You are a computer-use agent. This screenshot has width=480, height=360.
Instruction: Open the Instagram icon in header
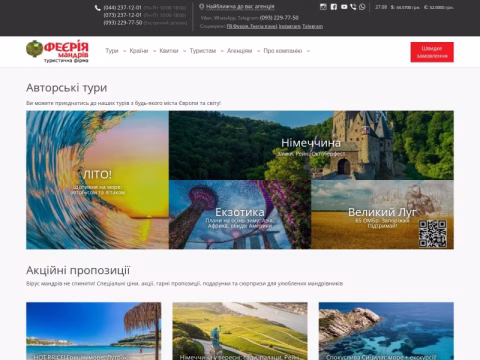323,7
